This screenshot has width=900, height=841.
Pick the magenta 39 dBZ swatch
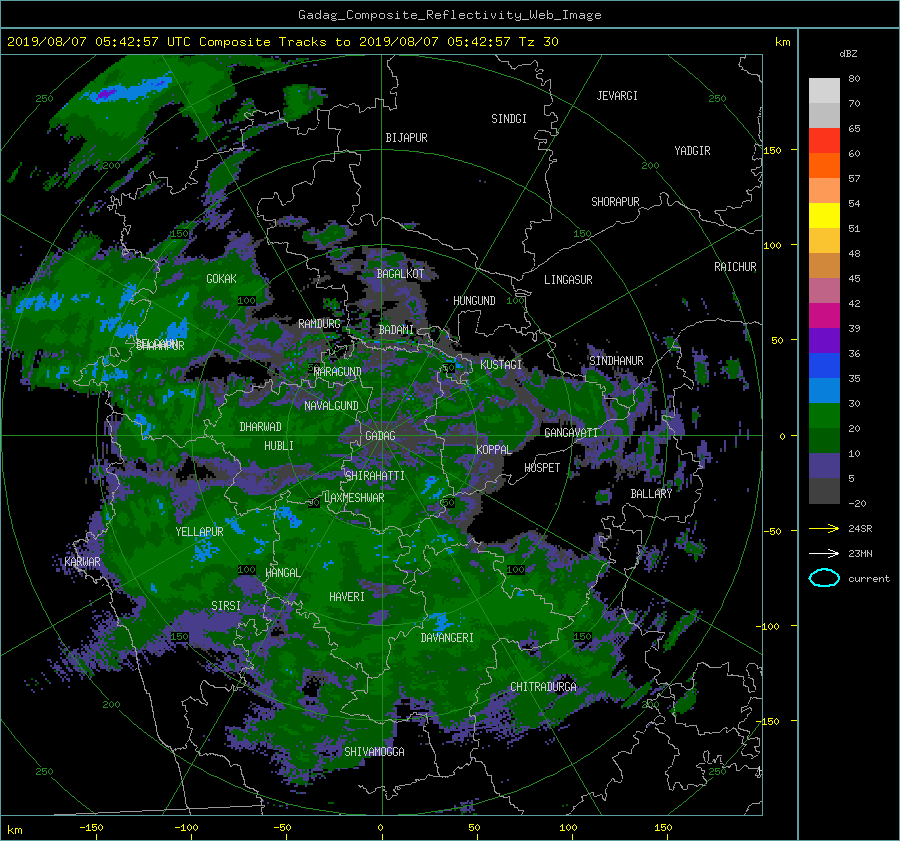[x=824, y=316]
